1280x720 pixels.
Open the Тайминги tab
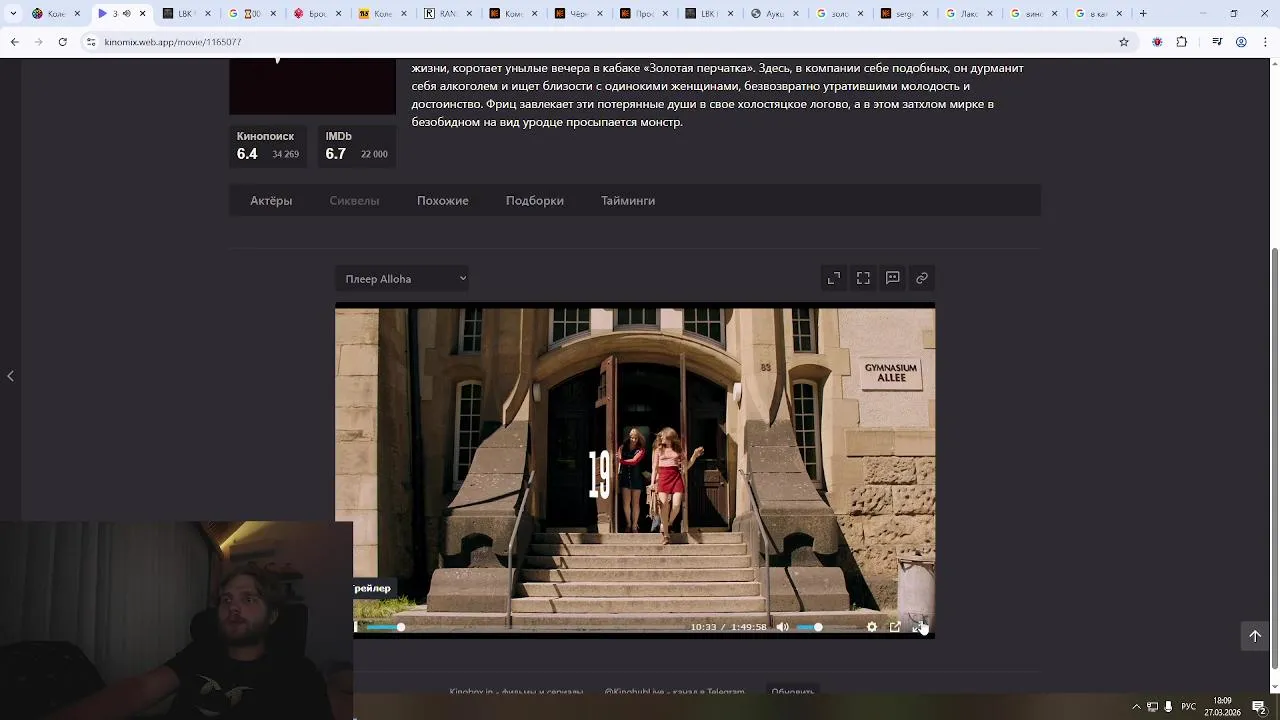pyautogui.click(x=628, y=201)
